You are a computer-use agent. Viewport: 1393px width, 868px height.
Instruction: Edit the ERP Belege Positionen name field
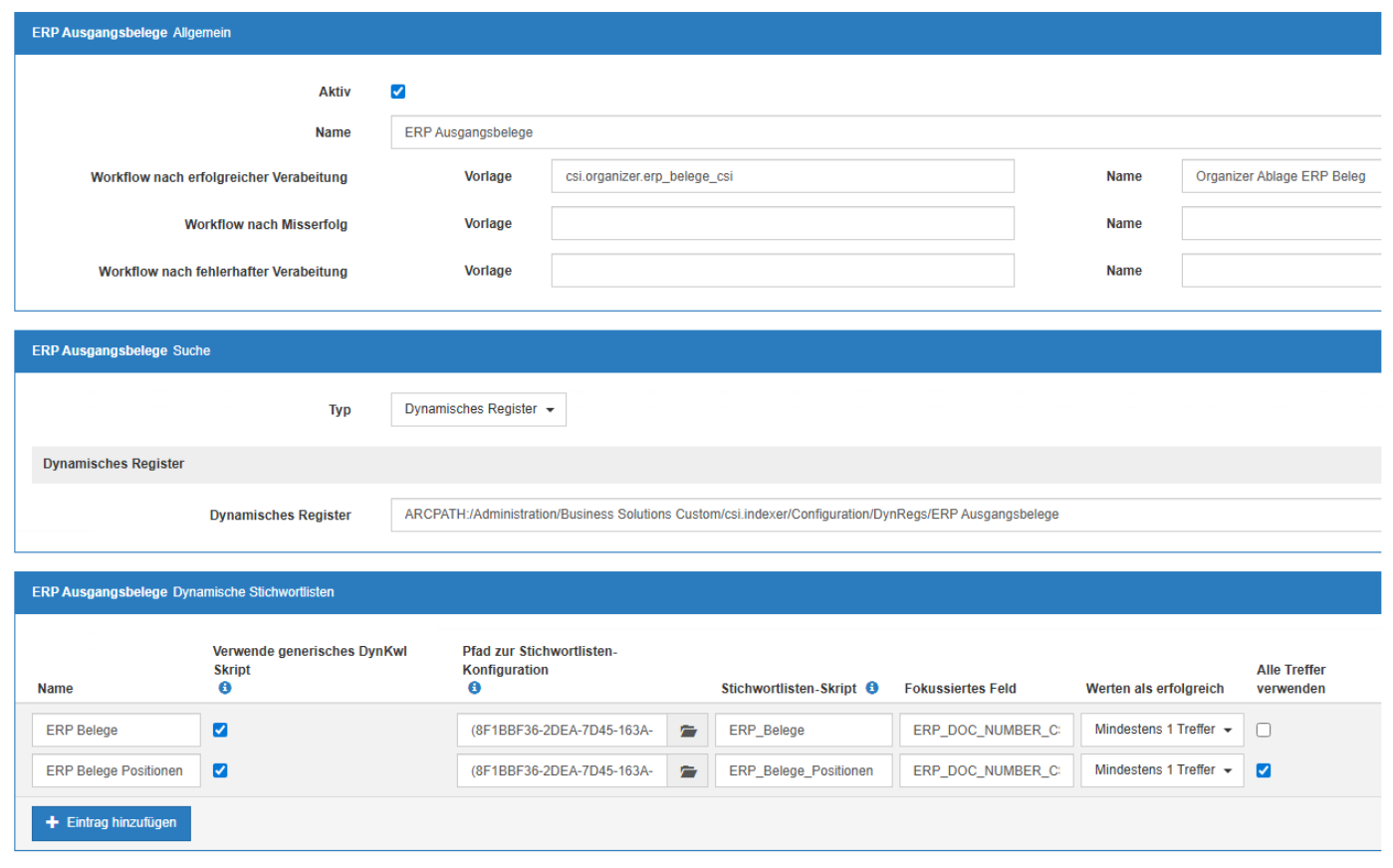[x=116, y=771]
